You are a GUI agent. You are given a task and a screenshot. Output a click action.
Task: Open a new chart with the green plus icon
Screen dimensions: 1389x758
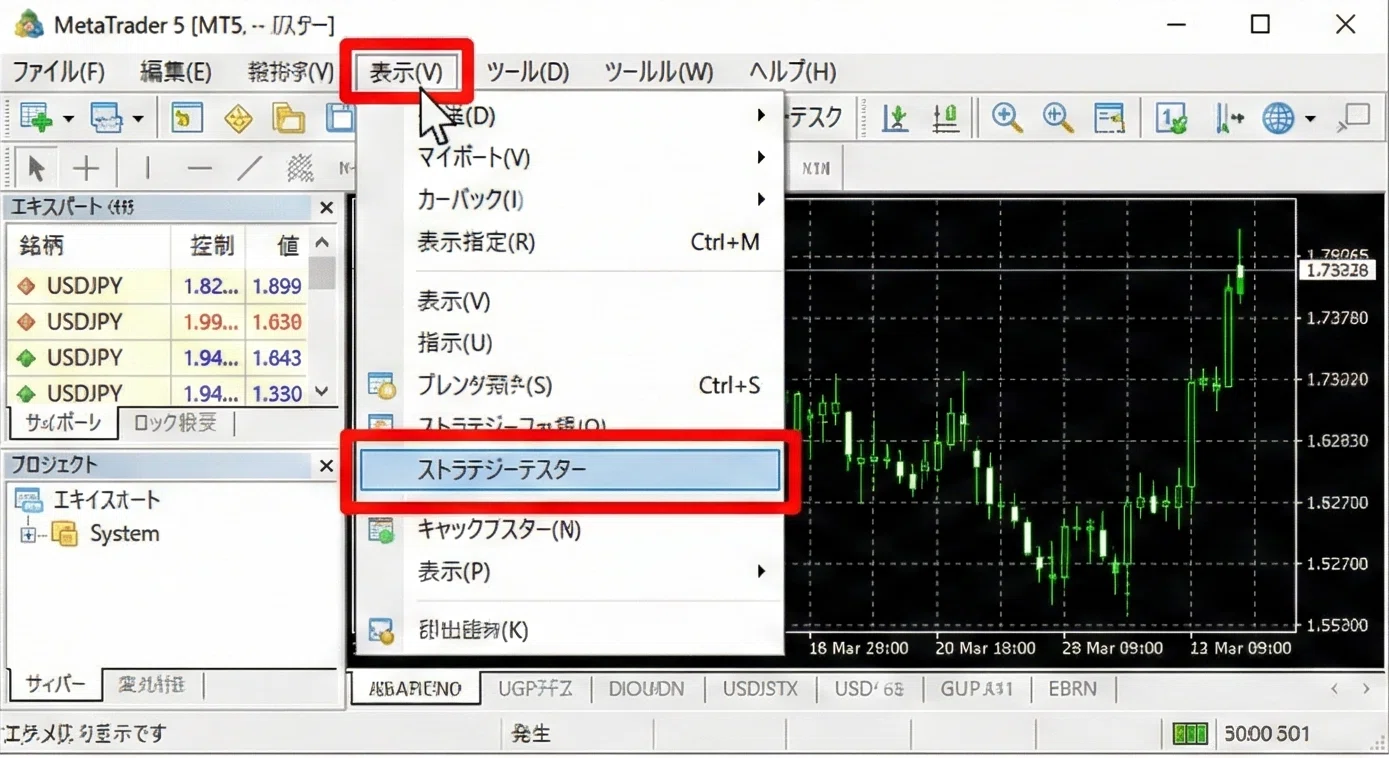(36, 119)
